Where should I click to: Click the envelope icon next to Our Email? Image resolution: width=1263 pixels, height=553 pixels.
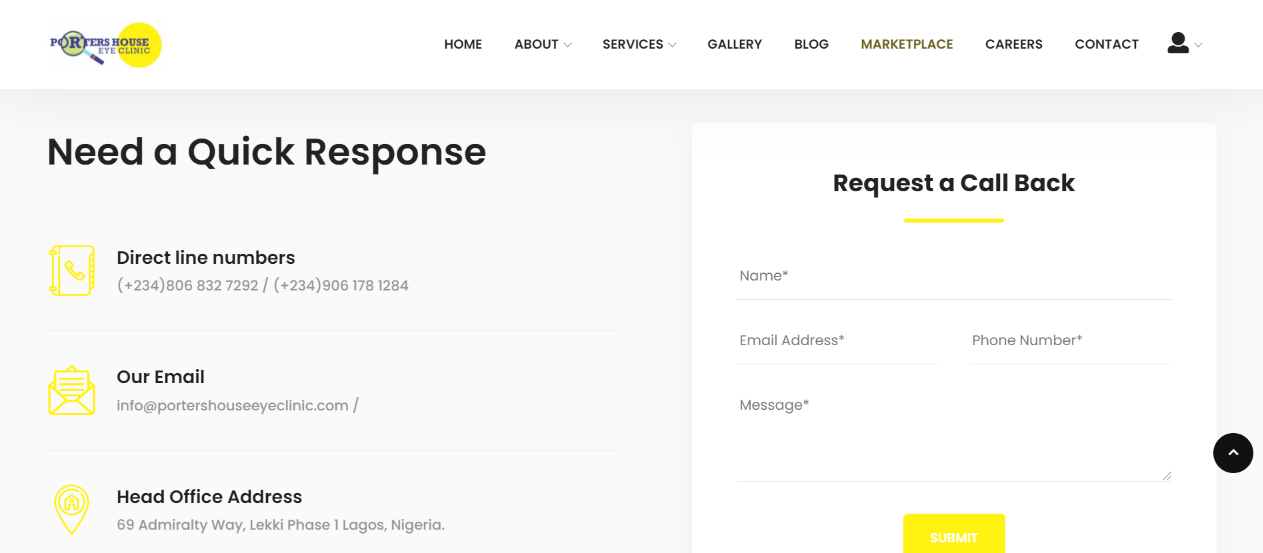(x=72, y=390)
